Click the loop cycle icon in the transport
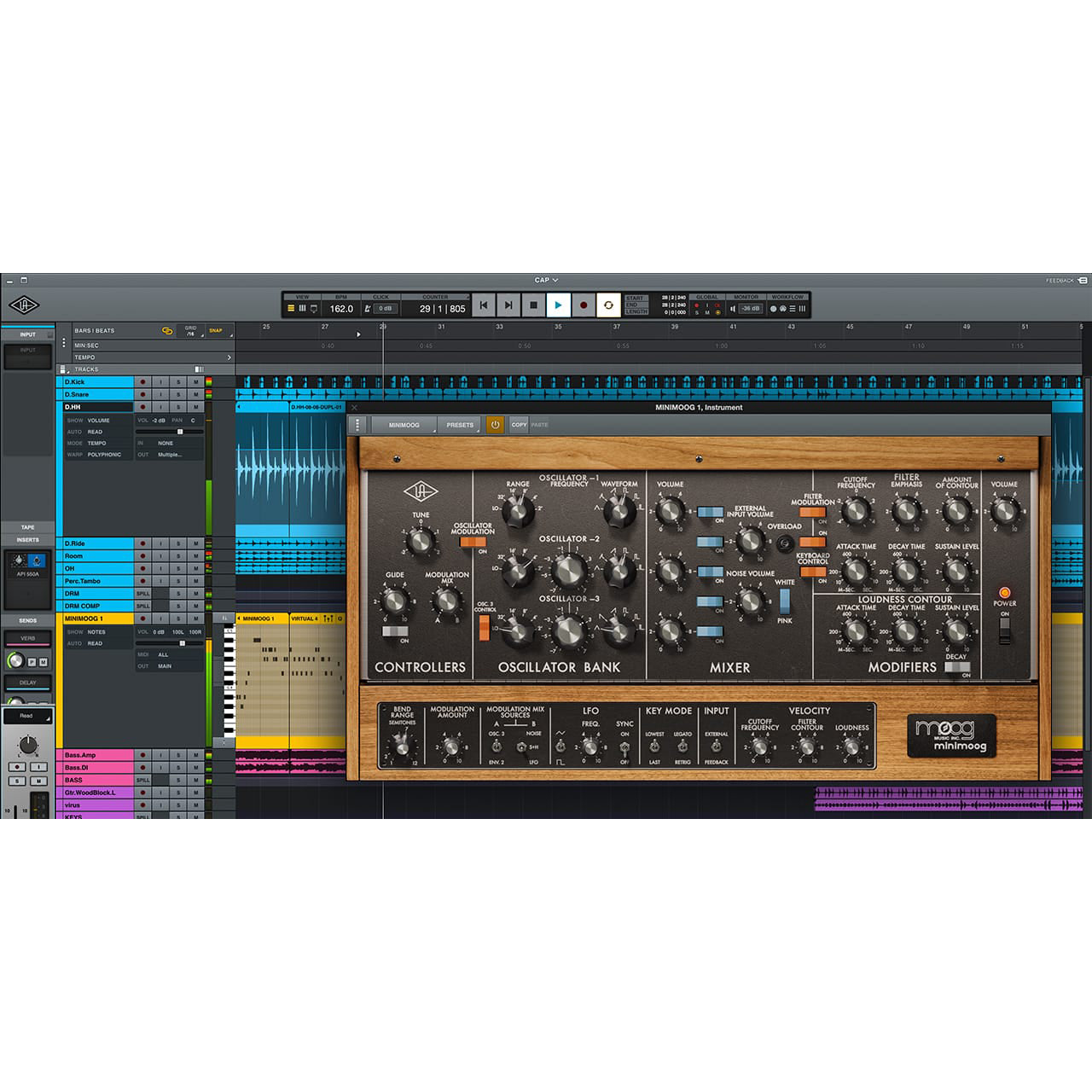Viewport: 1092px width, 1092px height. [608, 307]
